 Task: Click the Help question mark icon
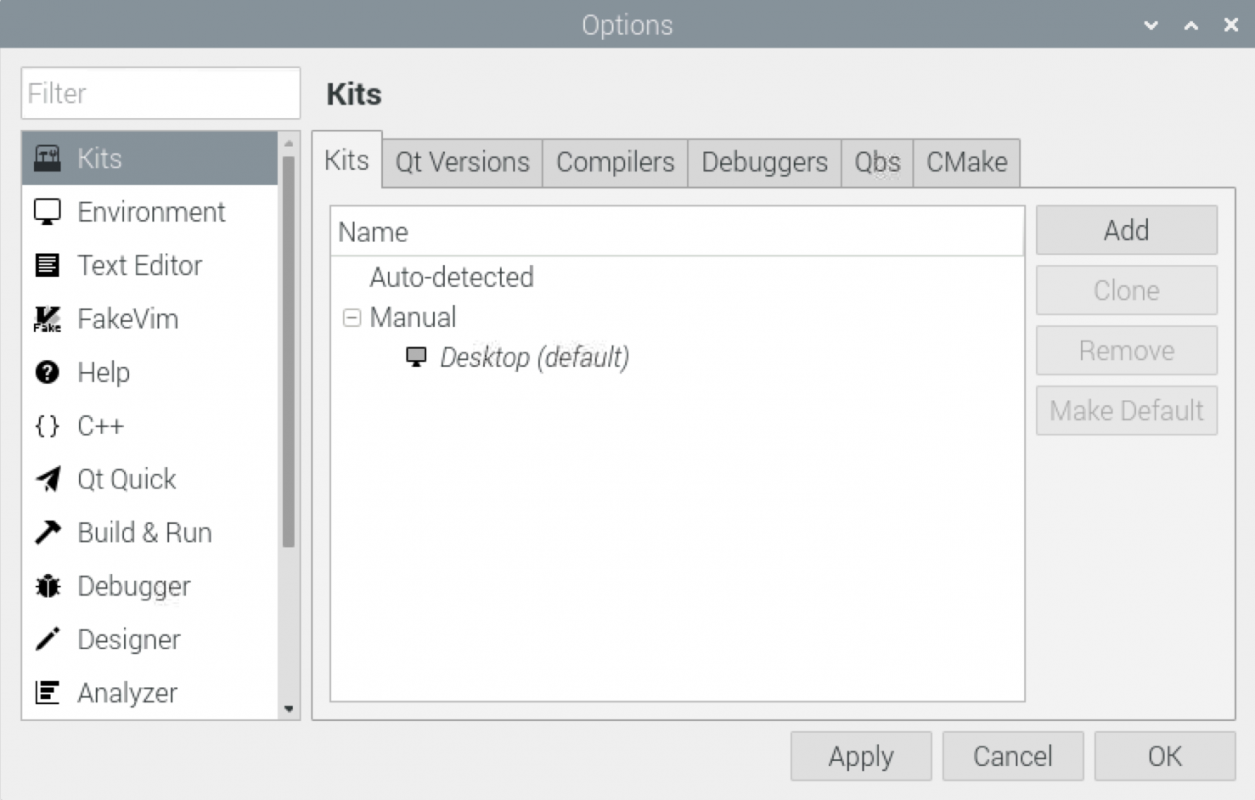tap(47, 373)
